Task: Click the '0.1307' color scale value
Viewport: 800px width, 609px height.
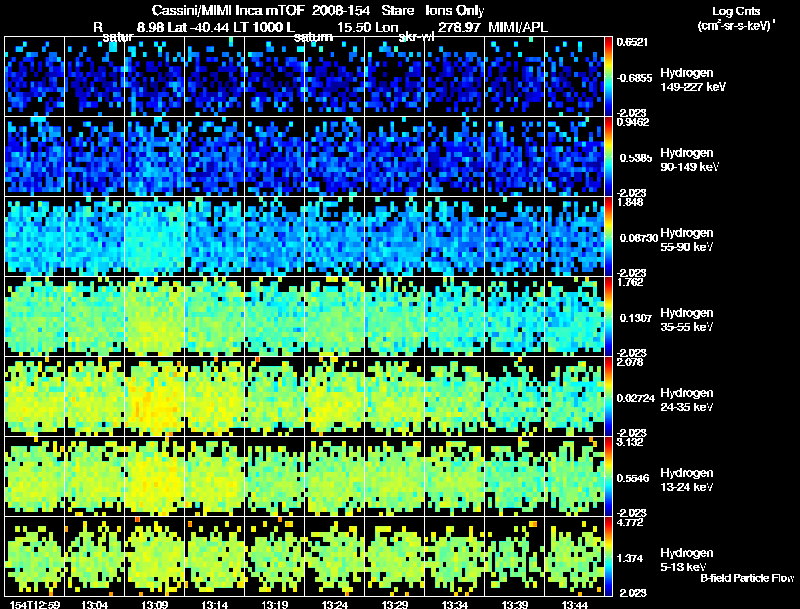Action: (x=636, y=318)
